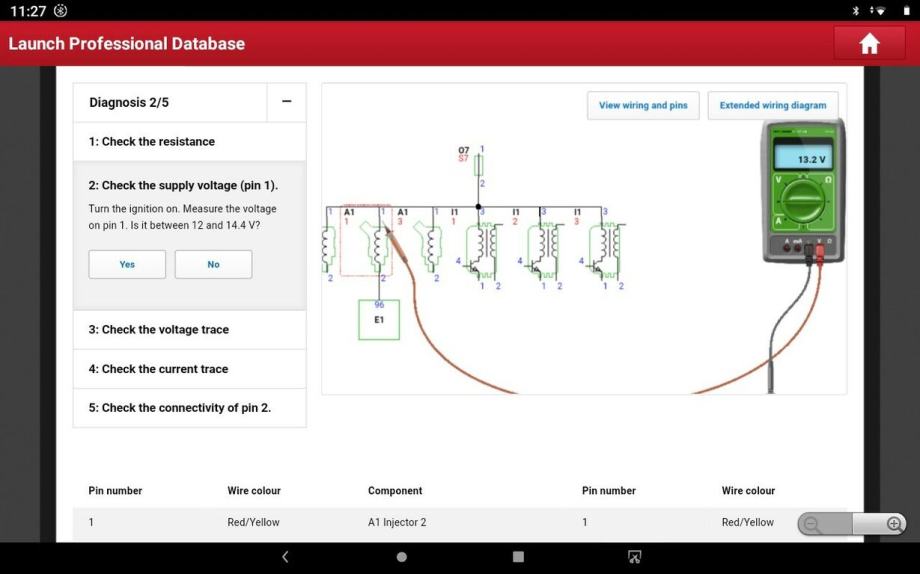
Task: Click the zoom out magnifier icon
Action: tap(811, 524)
